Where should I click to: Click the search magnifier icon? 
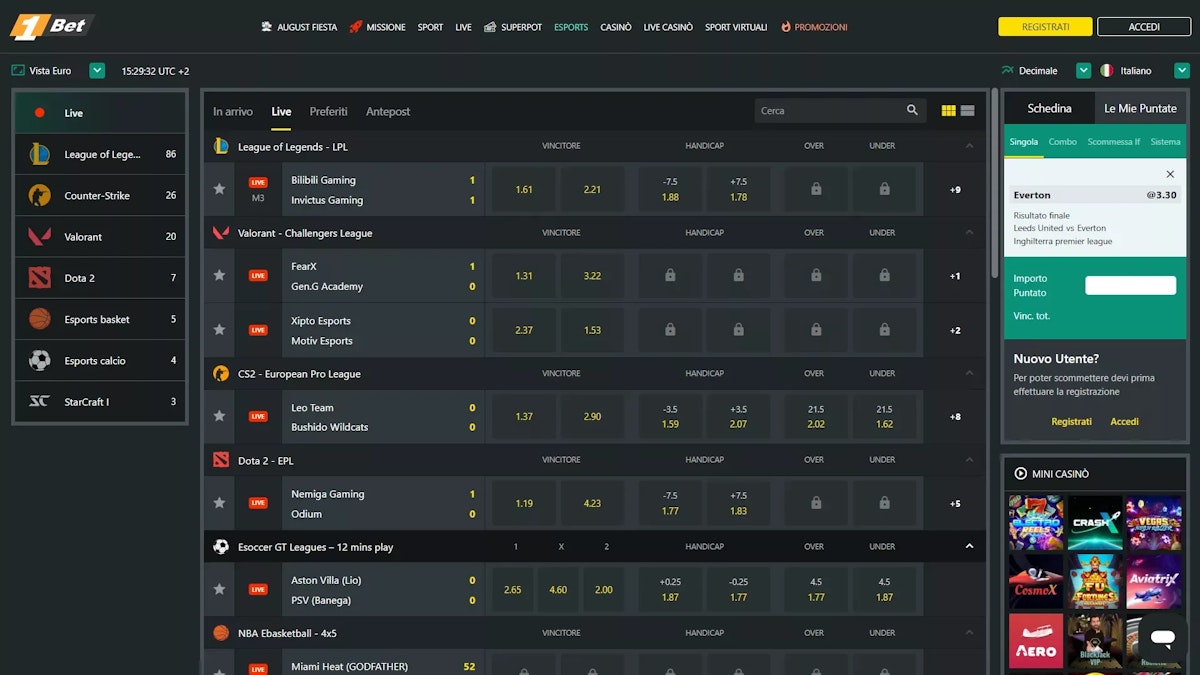pos(912,111)
